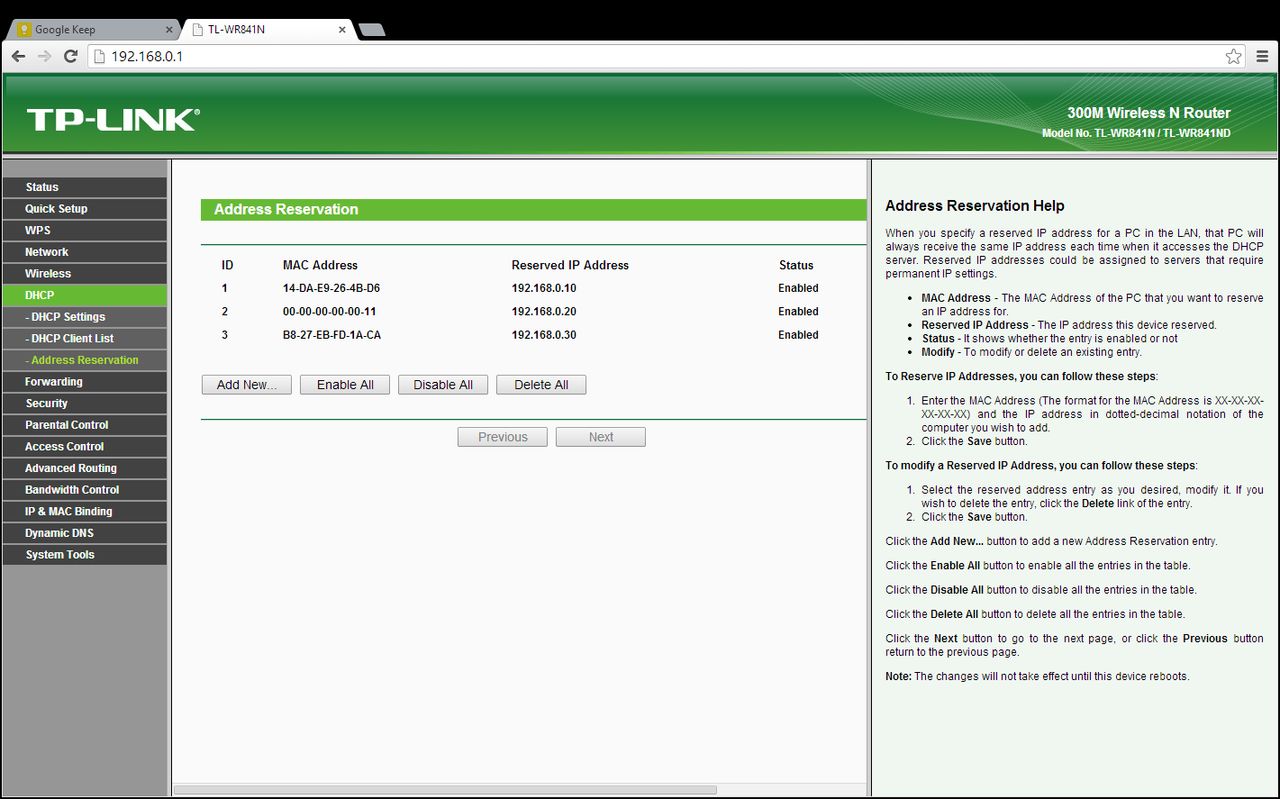Open Bandwidth Control menu
1280x799 pixels.
pyautogui.click(x=84, y=490)
